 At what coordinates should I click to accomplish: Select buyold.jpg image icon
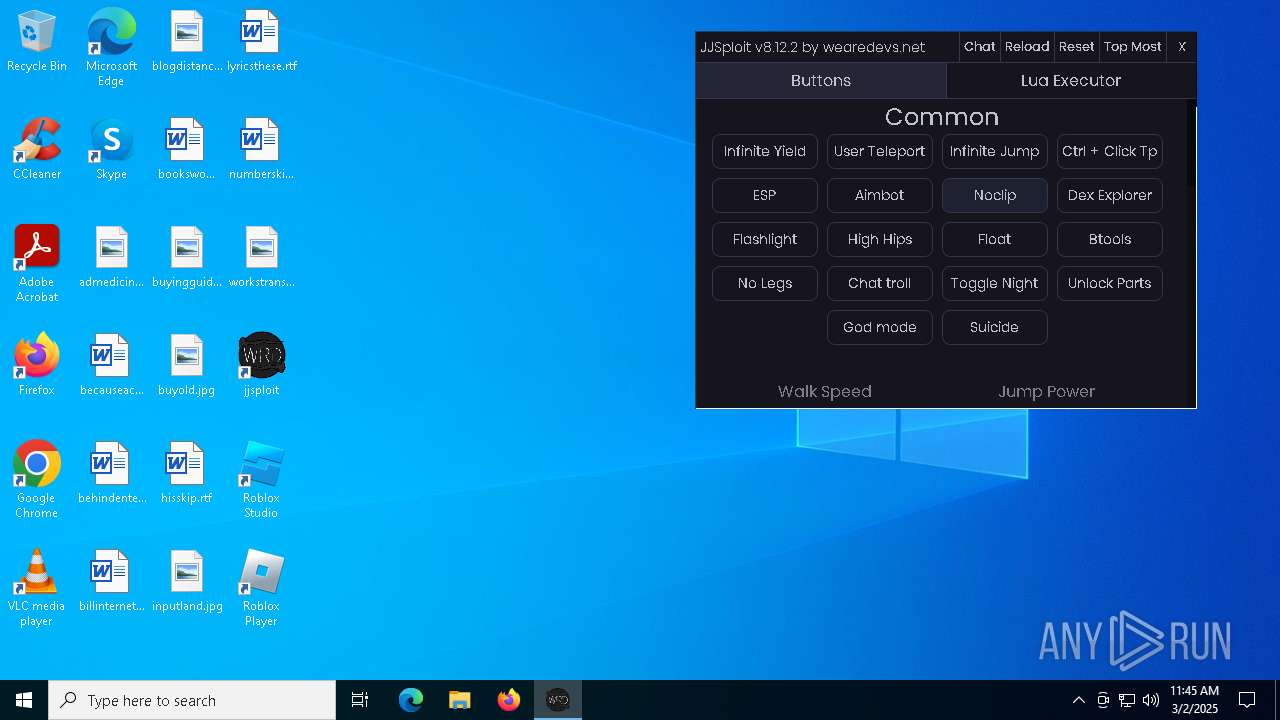[x=186, y=365]
